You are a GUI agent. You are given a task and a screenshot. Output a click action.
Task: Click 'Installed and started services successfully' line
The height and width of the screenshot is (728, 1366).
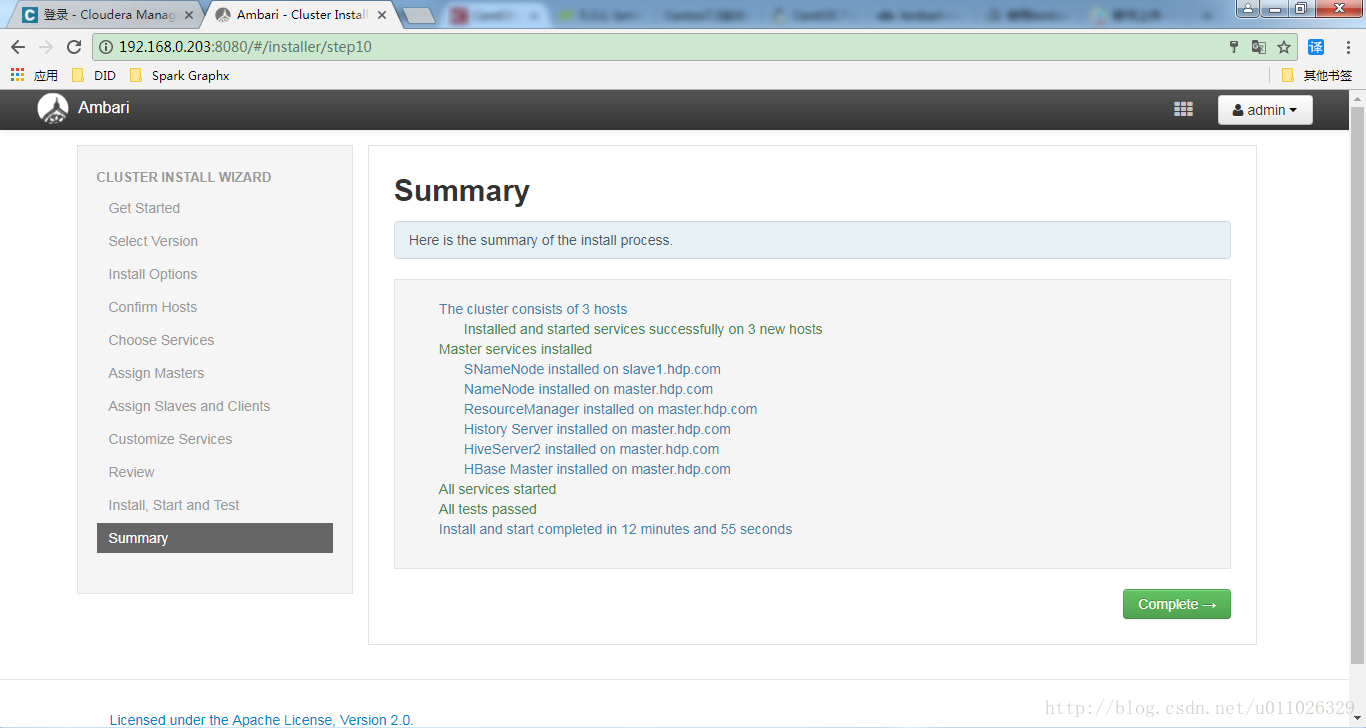[643, 329]
